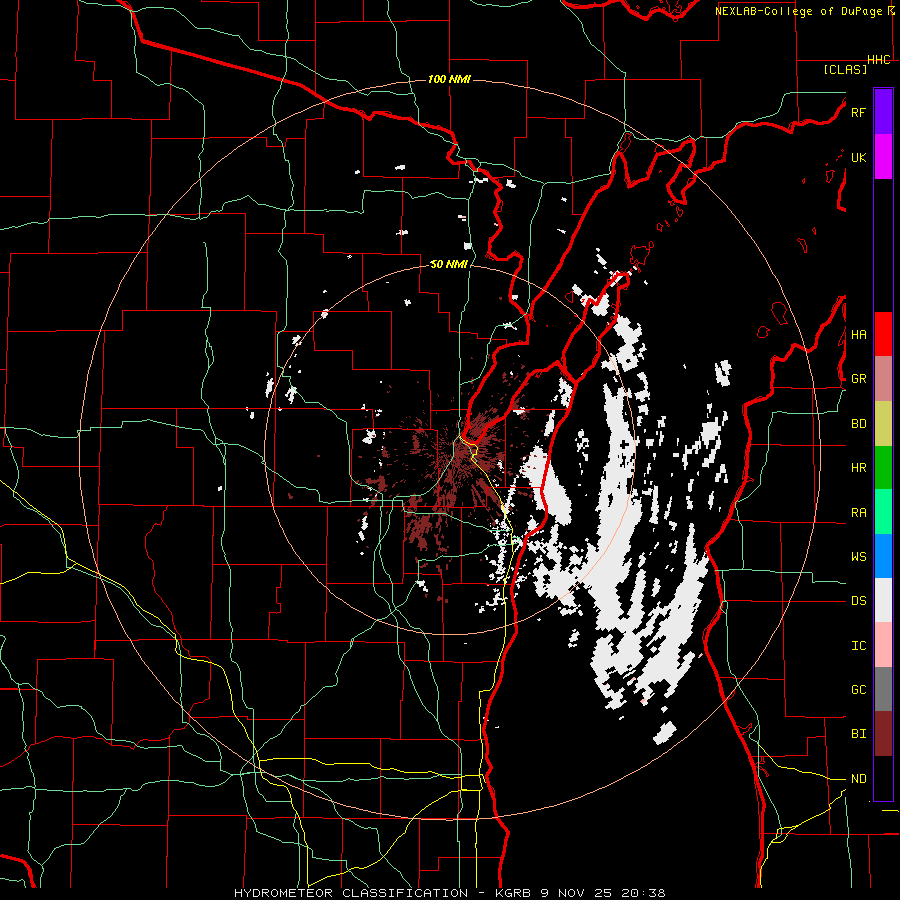Click the BD legend label
The image size is (900, 900).
pos(858,424)
